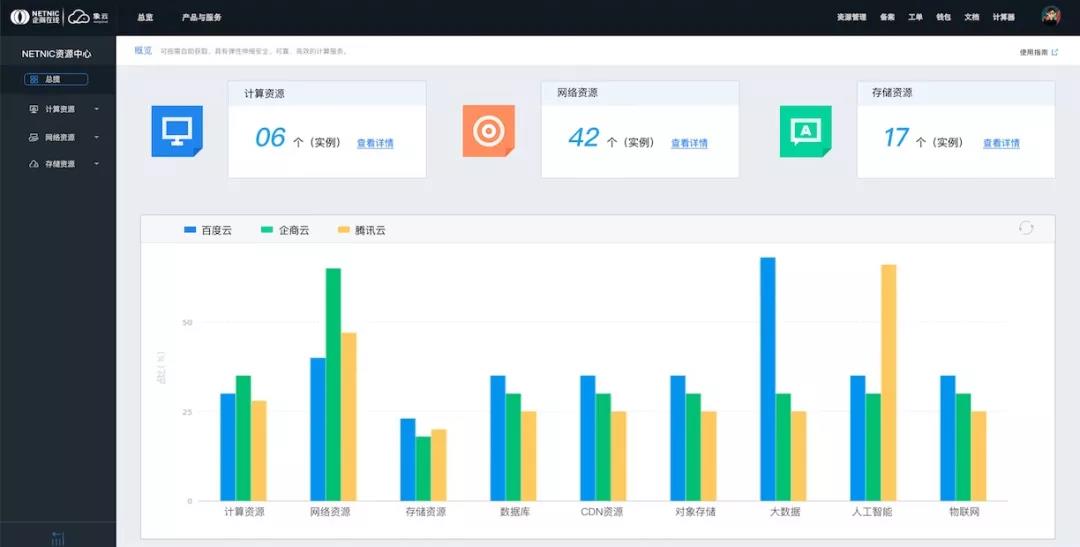Open the user avatar in top bar

coord(1050,17)
